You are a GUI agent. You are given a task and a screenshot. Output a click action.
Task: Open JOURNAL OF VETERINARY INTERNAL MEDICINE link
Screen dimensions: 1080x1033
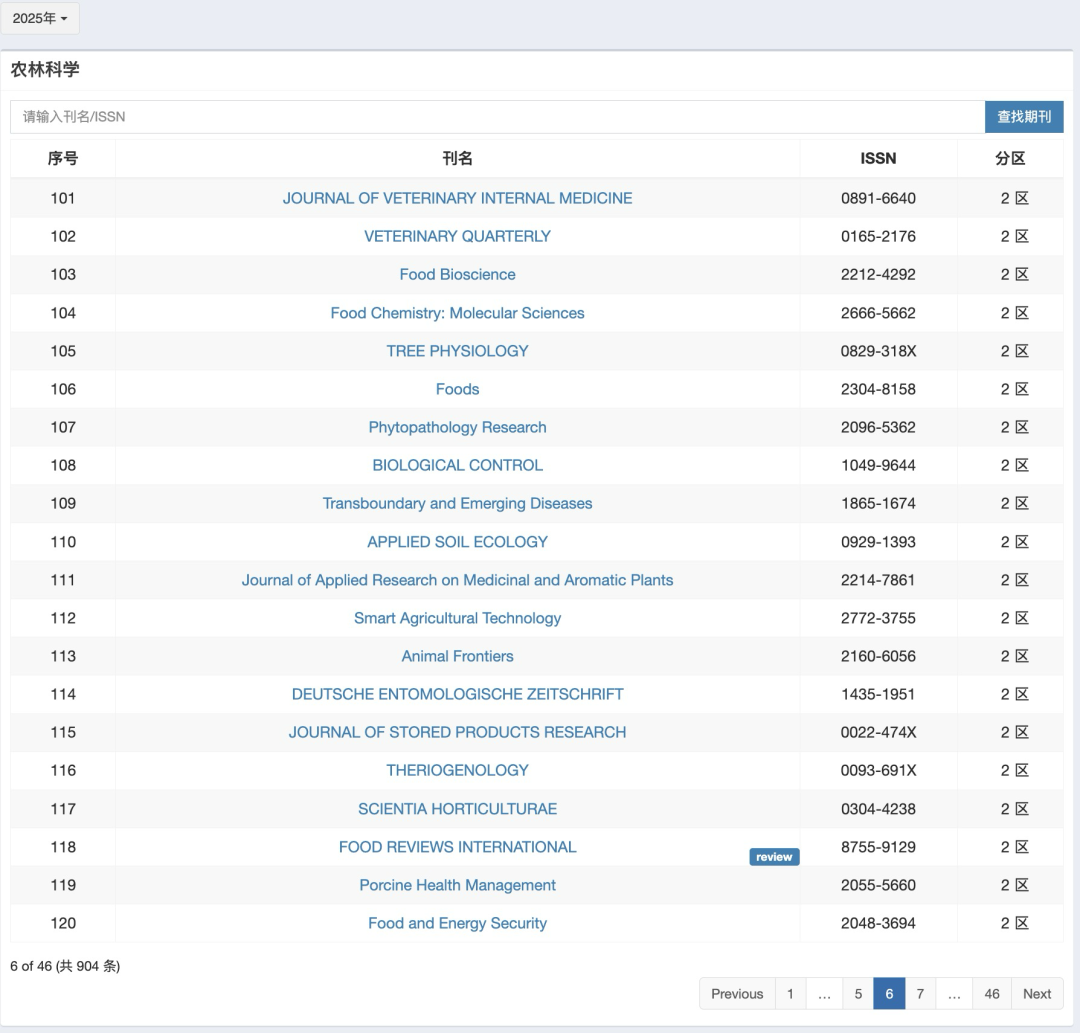(457, 198)
